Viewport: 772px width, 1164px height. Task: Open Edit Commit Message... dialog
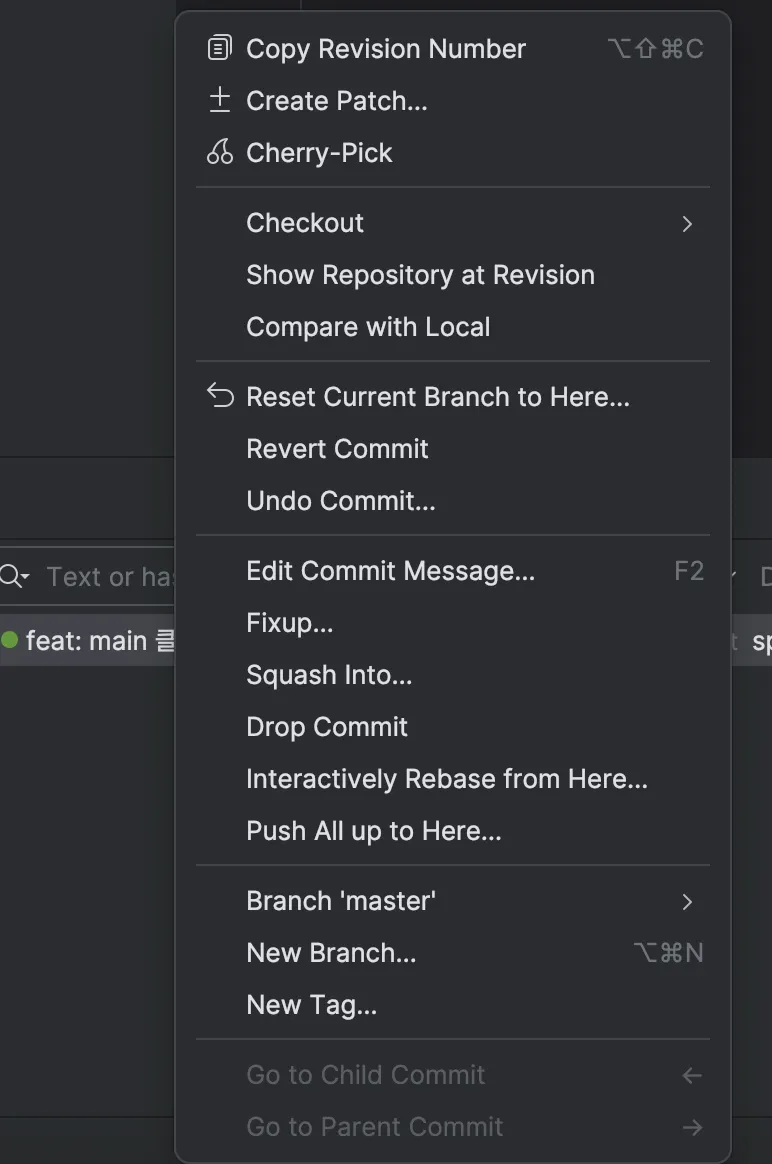[390, 571]
